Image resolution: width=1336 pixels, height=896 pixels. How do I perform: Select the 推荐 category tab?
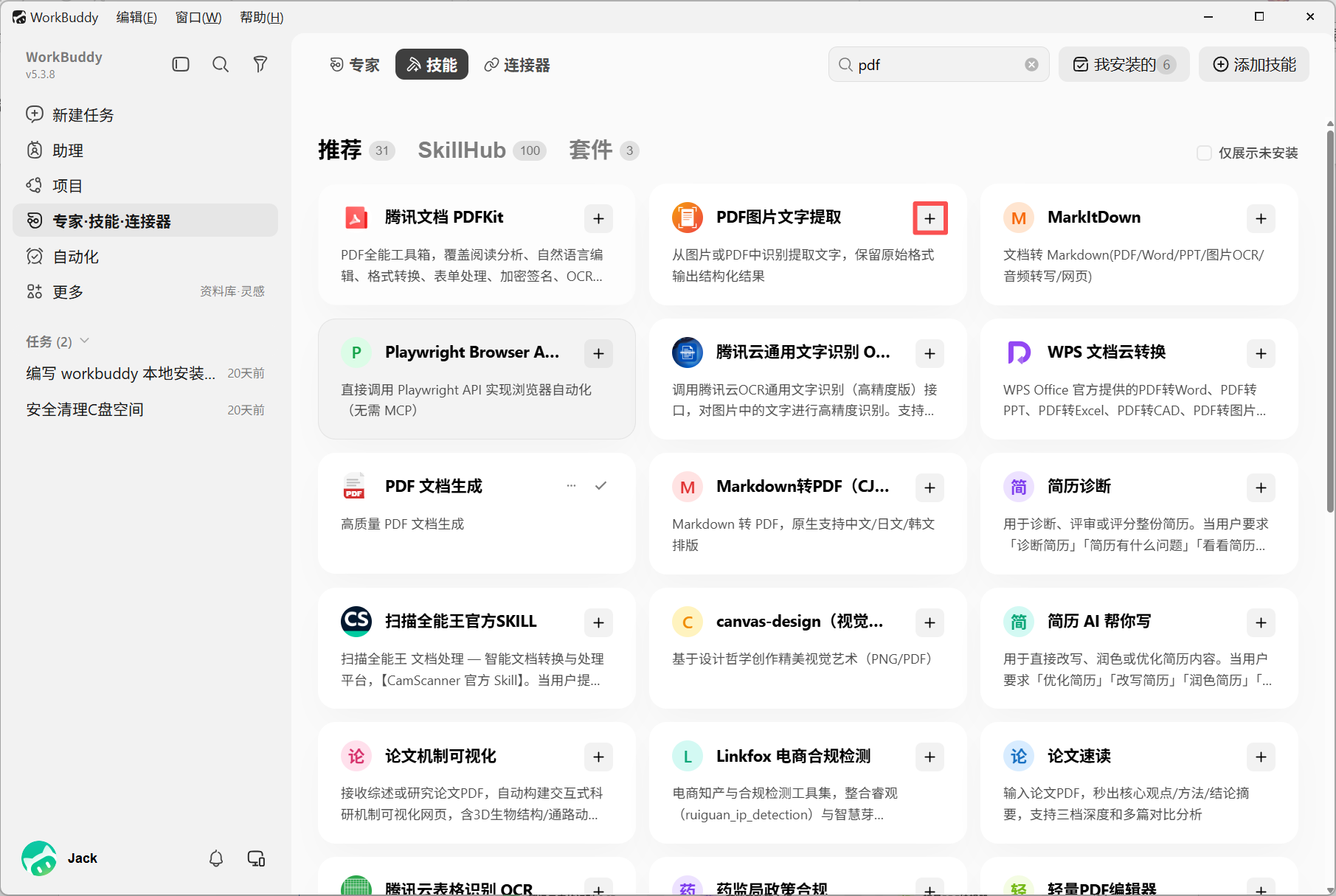[x=356, y=150]
